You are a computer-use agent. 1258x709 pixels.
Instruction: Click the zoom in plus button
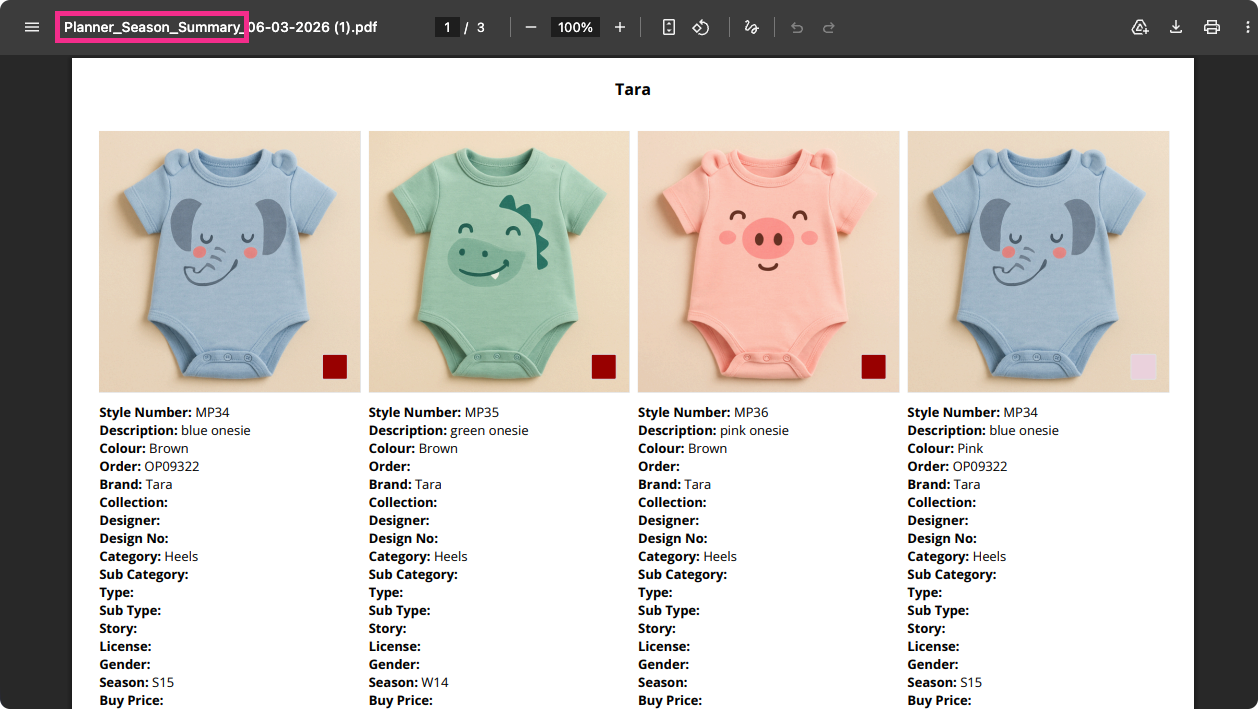pyautogui.click(x=620, y=27)
